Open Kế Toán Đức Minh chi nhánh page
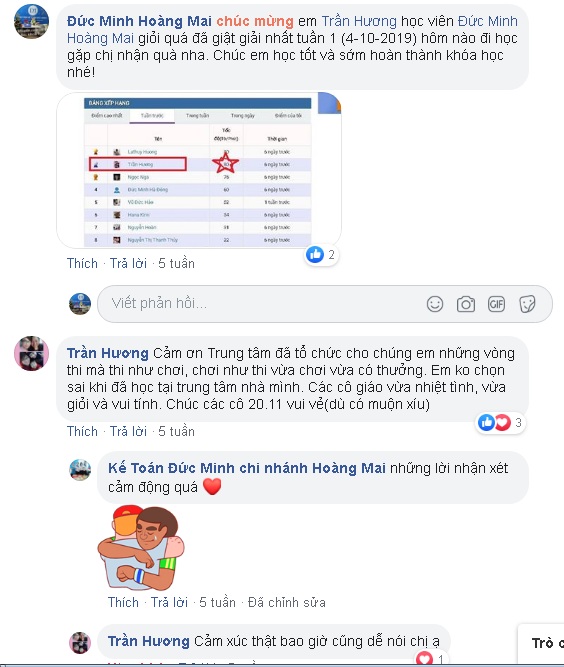The height and width of the screenshot is (667, 564). click(x=247, y=468)
